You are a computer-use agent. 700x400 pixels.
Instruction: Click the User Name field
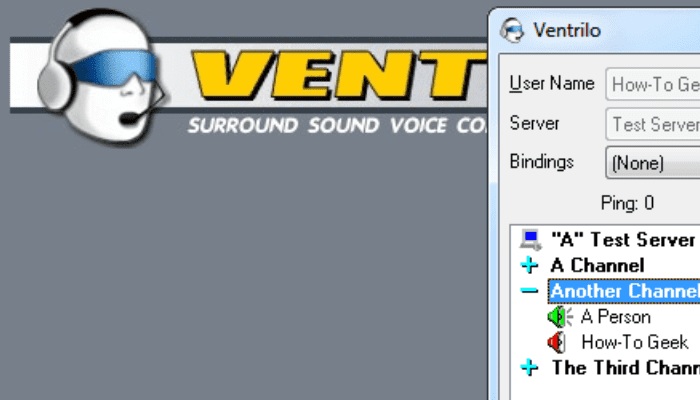click(653, 84)
